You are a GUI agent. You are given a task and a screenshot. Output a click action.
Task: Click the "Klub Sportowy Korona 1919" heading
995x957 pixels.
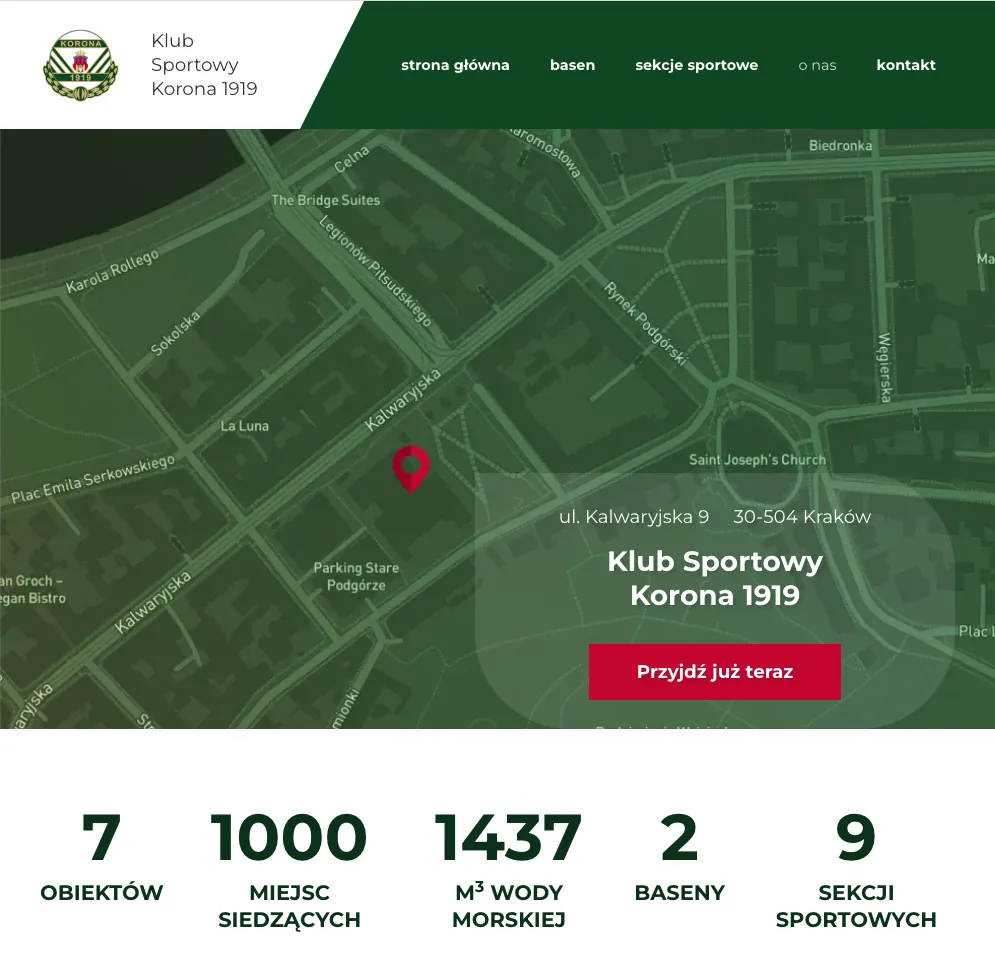(x=714, y=578)
